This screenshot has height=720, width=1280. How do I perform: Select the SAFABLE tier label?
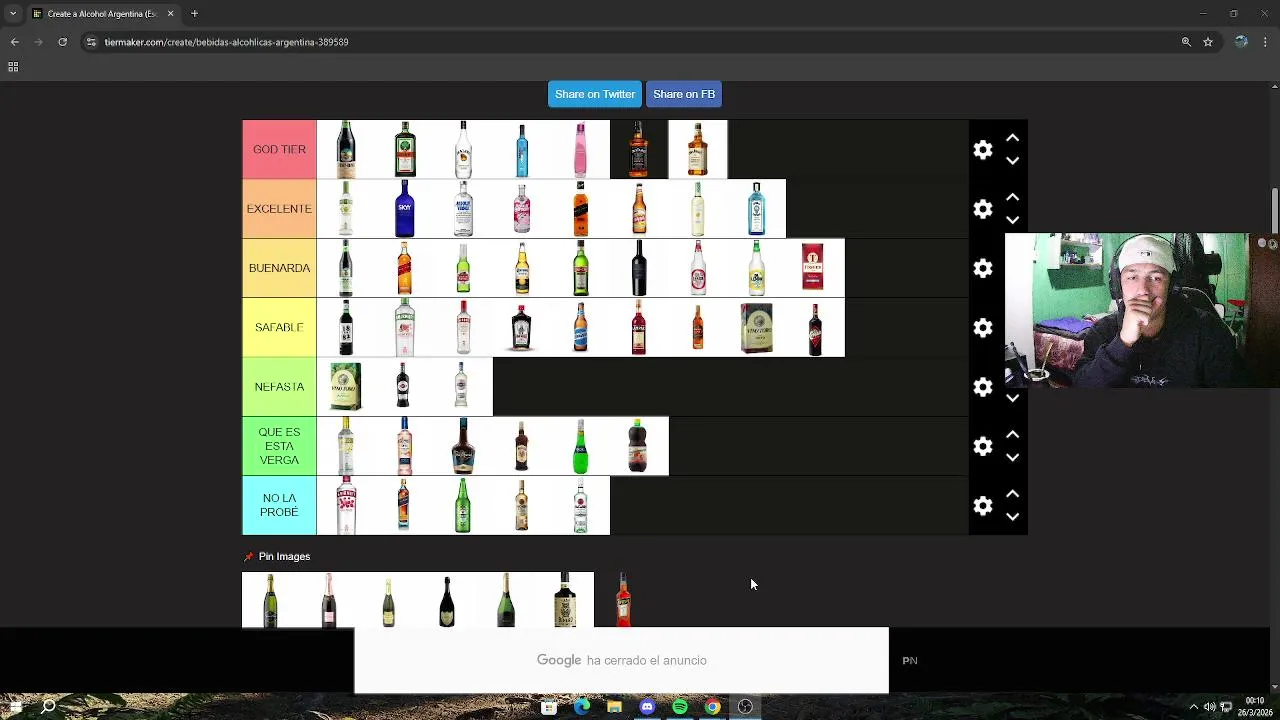point(279,327)
